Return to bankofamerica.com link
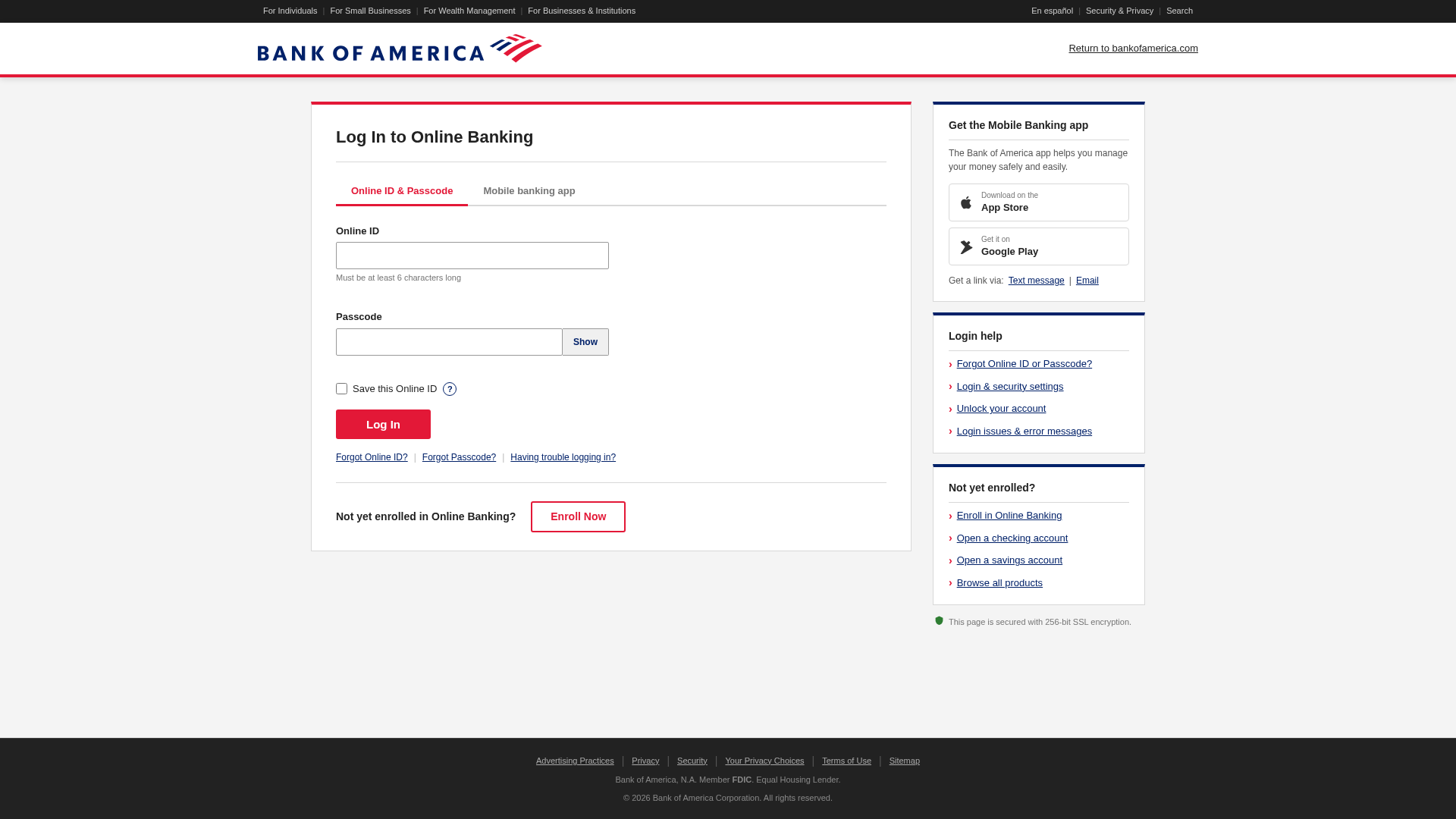 [x=1133, y=49]
